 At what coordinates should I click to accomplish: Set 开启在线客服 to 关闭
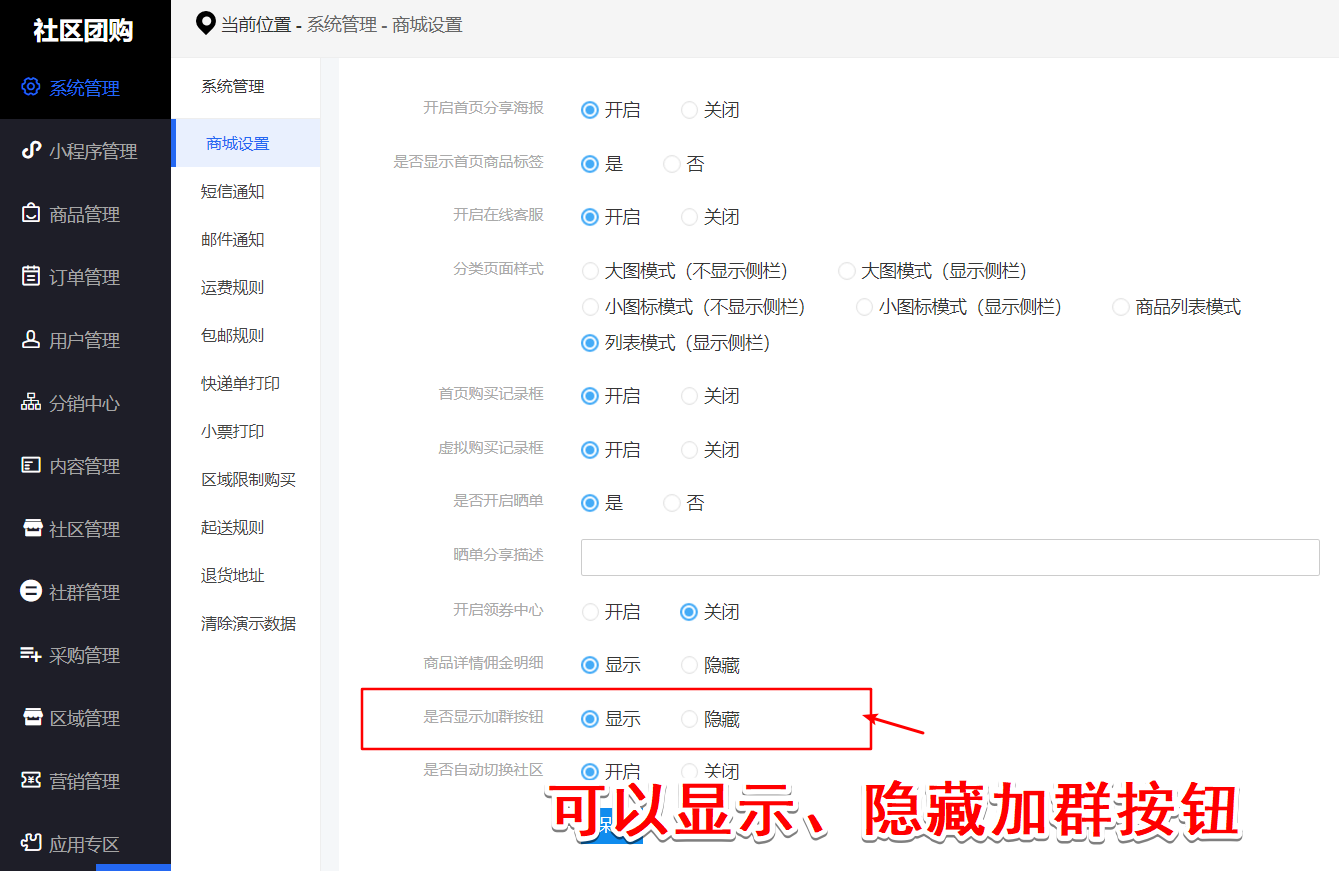(689, 217)
